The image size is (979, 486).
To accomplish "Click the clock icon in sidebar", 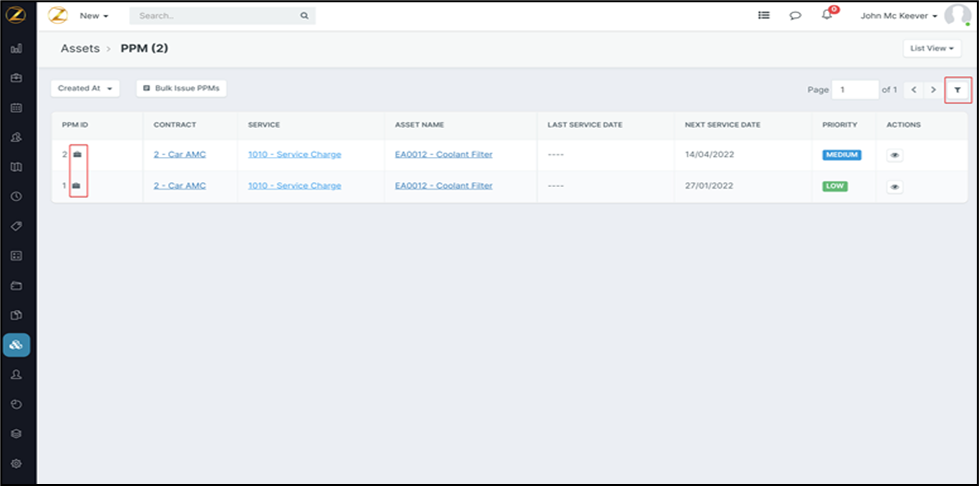I will (16, 196).
